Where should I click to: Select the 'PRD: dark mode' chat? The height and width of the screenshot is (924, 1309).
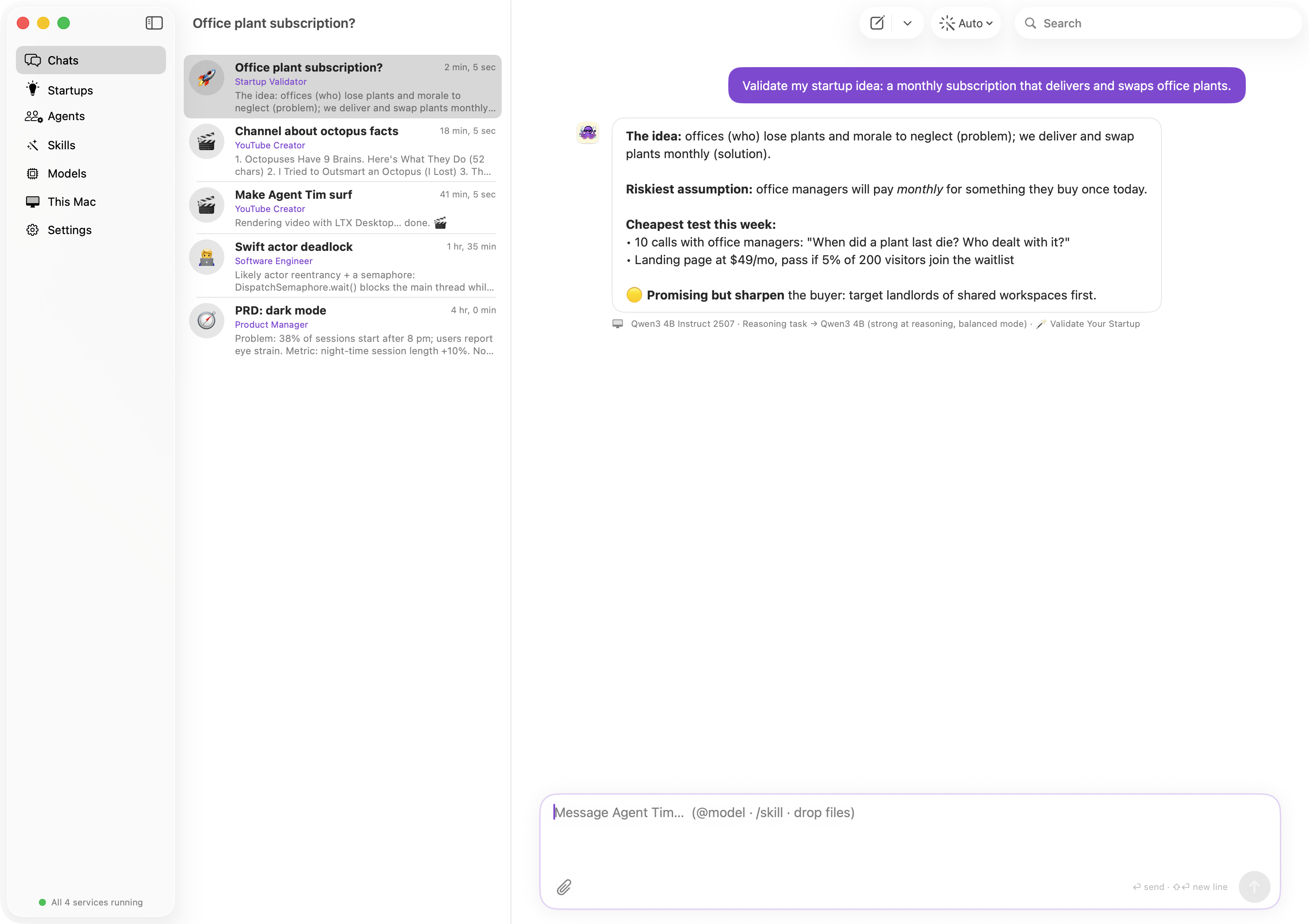(x=342, y=330)
